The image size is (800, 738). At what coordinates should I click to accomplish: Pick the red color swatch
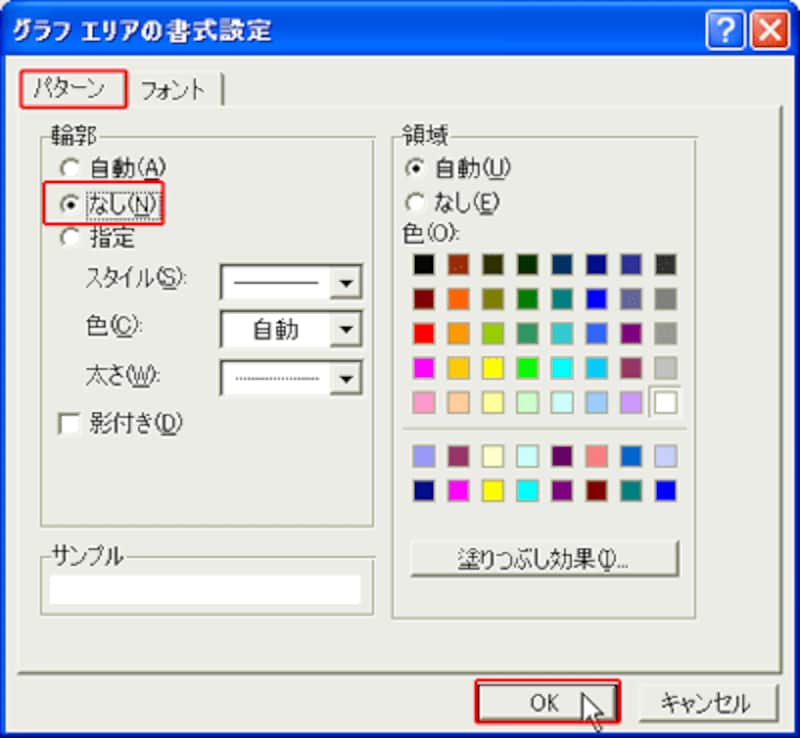pyautogui.click(x=424, y=333)
